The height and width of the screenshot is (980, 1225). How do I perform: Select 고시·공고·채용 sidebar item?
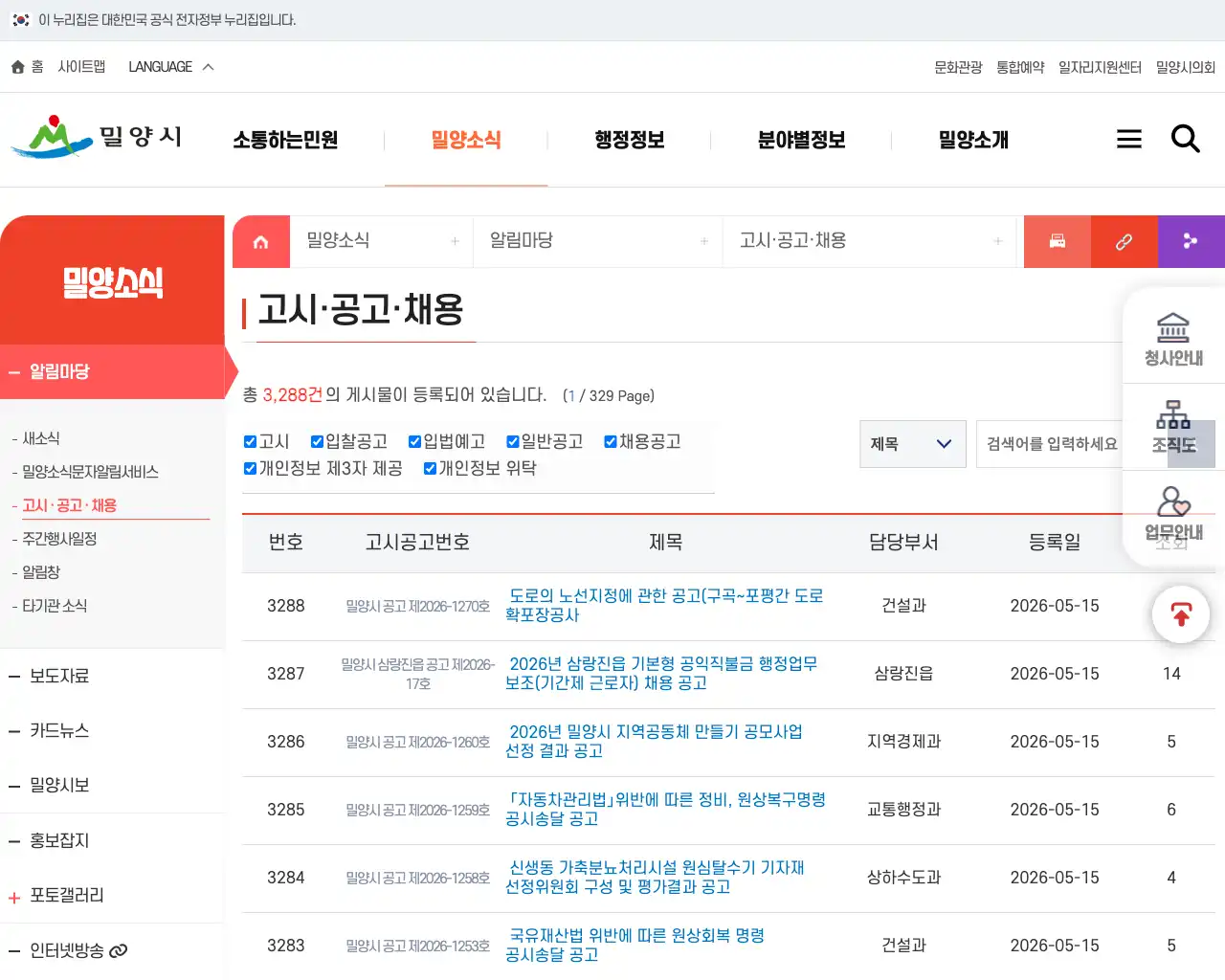coord(69,505)
